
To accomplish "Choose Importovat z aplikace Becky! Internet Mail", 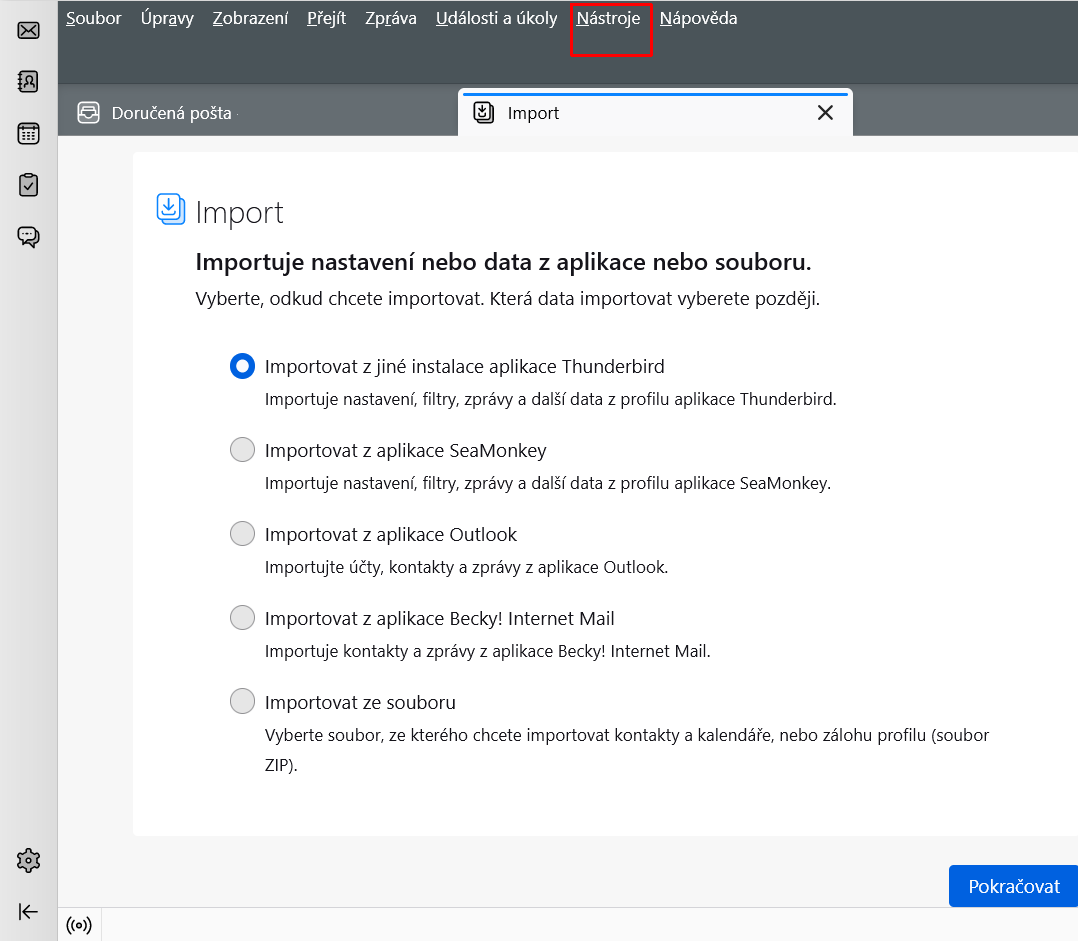I will (242, 618).
